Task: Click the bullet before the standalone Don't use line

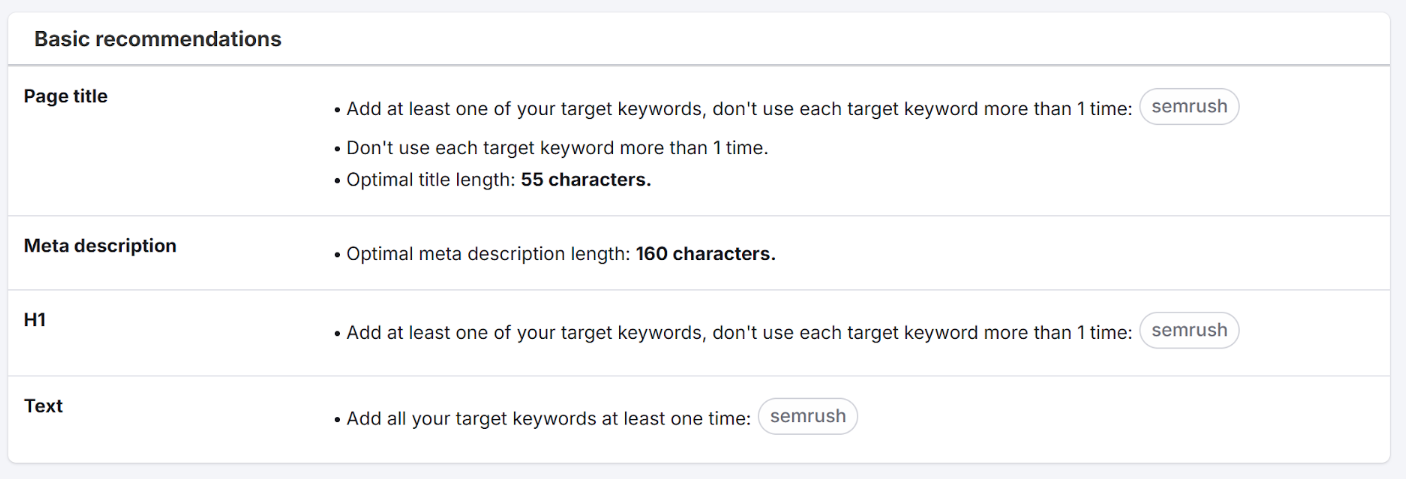Action: [338, 149]
